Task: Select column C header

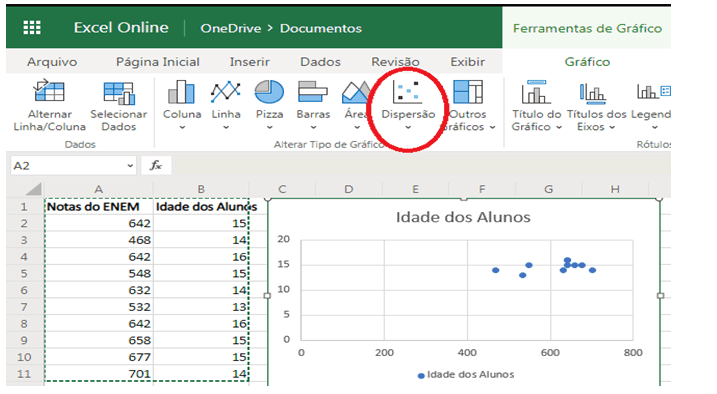Action: click(x=282, y=189)
